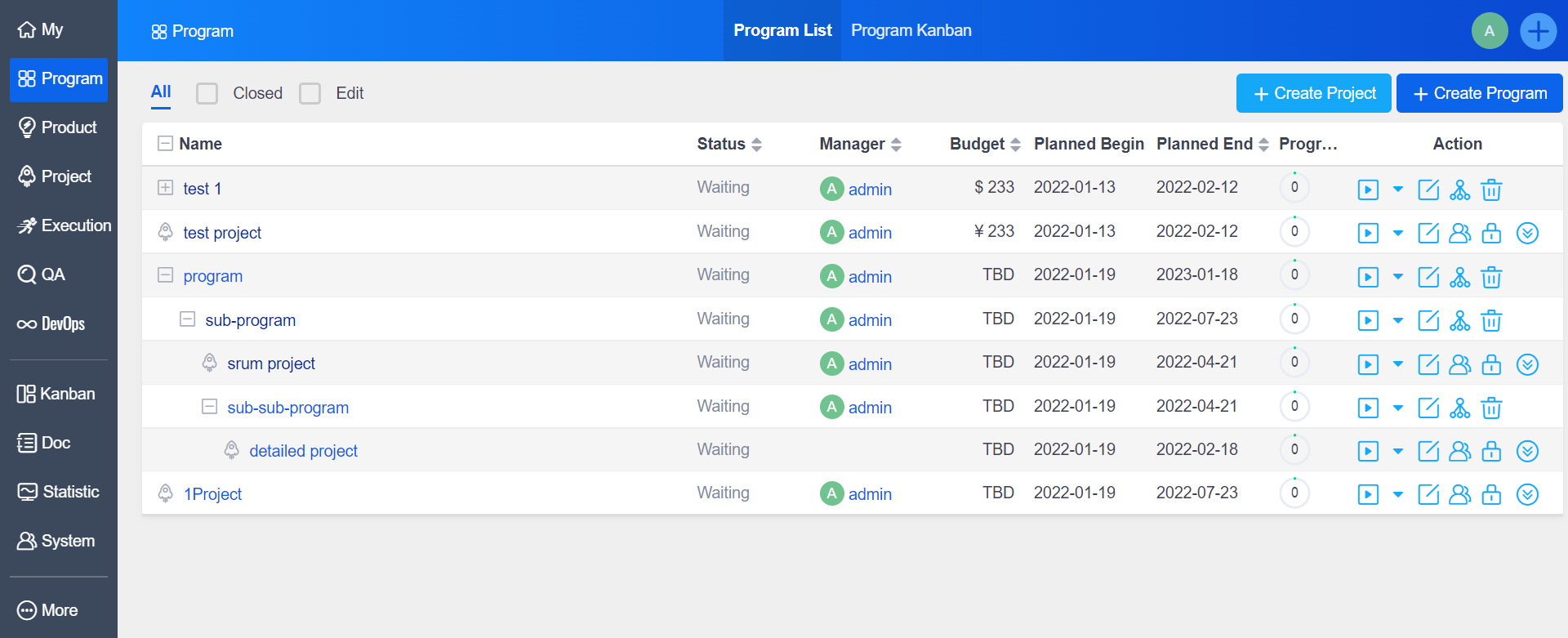Image resolution: width=1568 pixels, height=638 pixels.
Task: Collapse the sub-sub-program tree node
Action: coord(209,407)
